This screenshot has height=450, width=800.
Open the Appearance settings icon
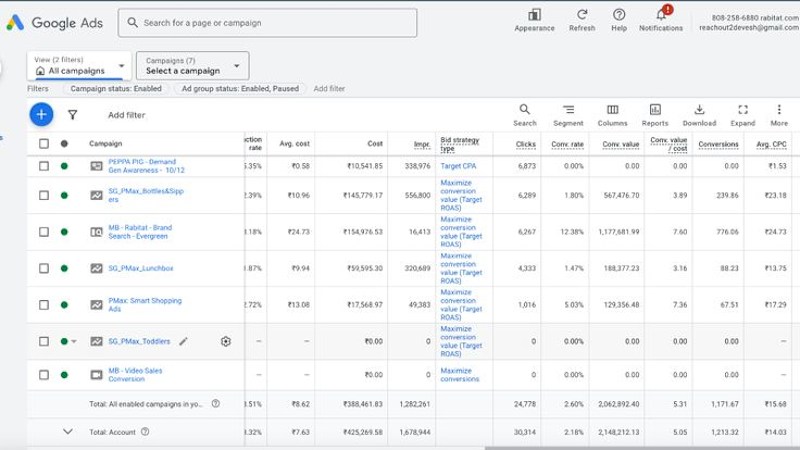click(534, 15)
